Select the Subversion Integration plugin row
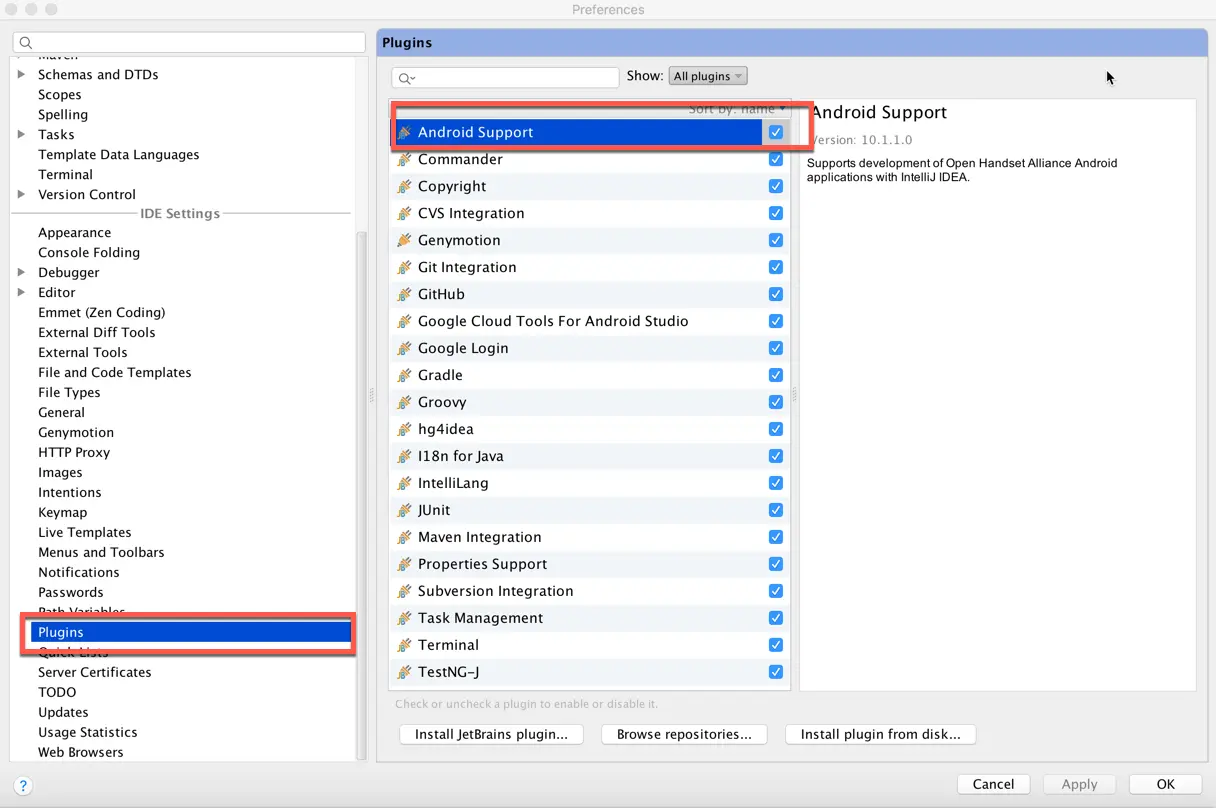This screenshot has height=808, width=1216. [x=590, y=591]
